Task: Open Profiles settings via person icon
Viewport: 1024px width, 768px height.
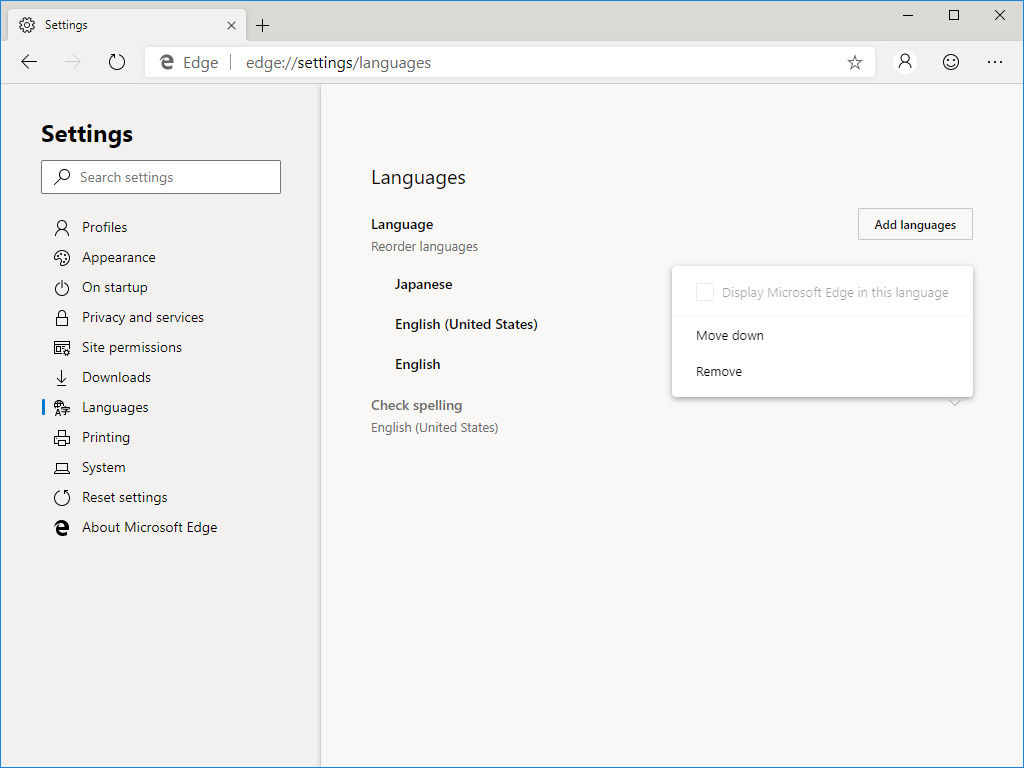Action: click(62, 227)
